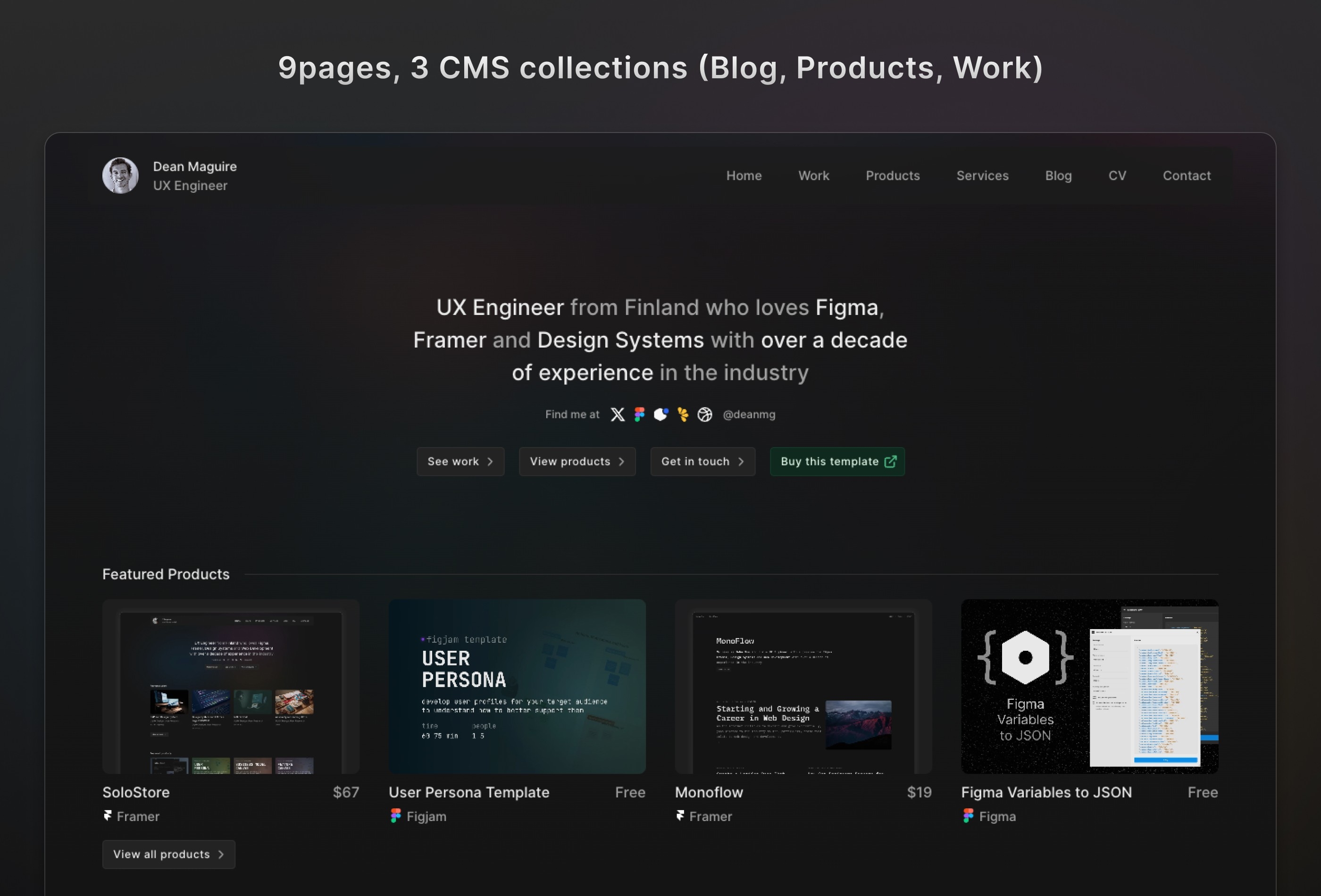Click Dean Maguire's profile avatar photo
Image resolution: width=1321 pixels, height=896 pixels.
[x=120, y=175]
